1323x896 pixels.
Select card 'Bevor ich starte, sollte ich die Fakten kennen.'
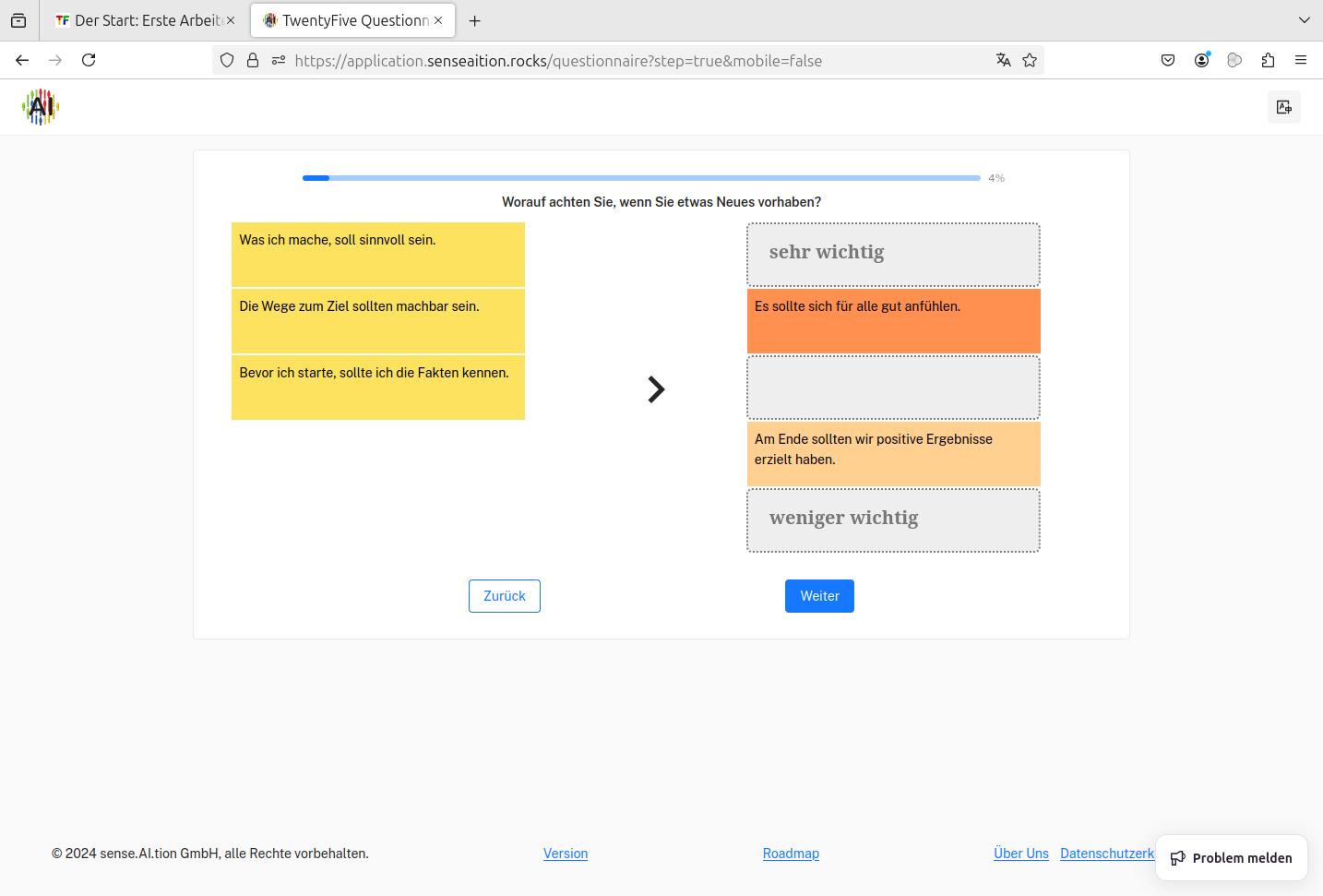378,388
